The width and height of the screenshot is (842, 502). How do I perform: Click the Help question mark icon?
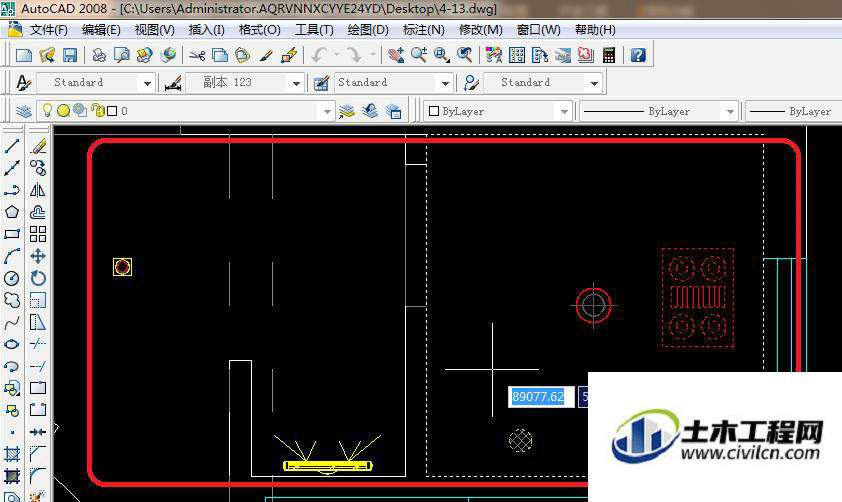[637, 55]
